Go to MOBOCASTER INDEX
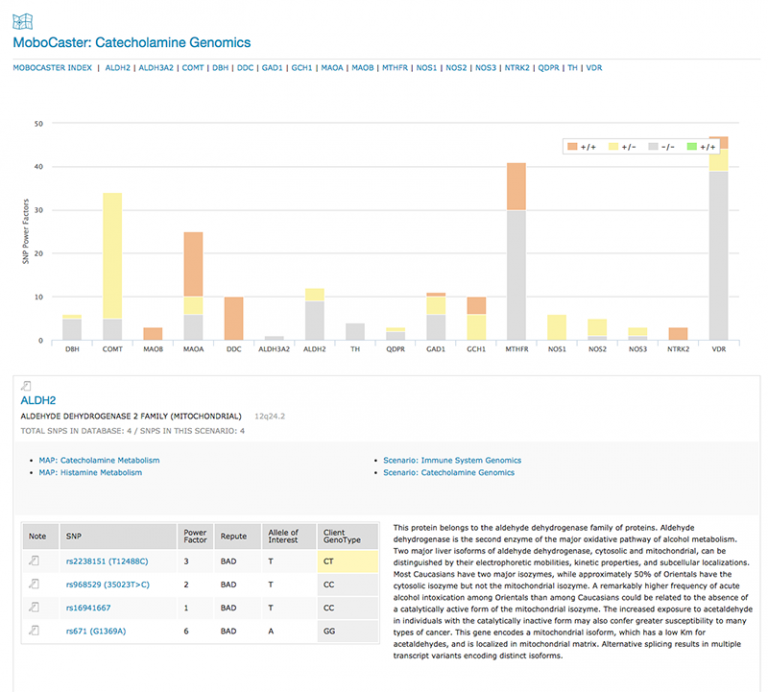This screenshot has height=692, width=768. coord(52,68)
